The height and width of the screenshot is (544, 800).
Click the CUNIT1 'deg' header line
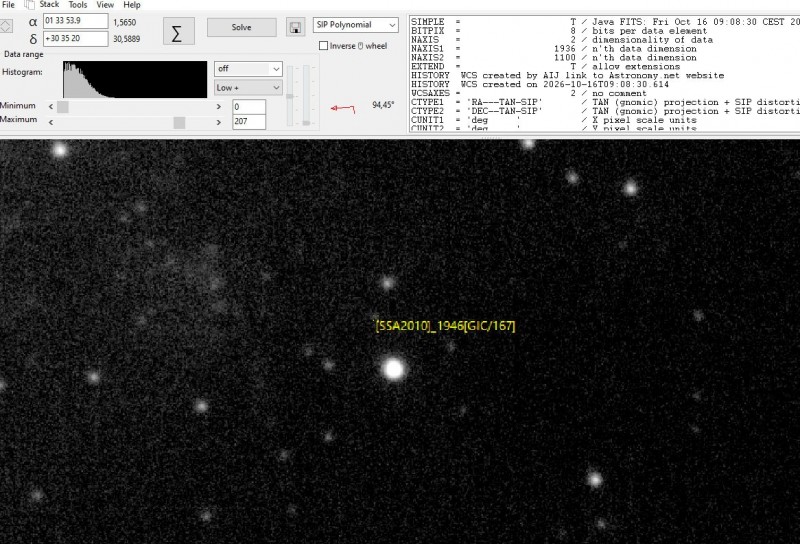554,120
